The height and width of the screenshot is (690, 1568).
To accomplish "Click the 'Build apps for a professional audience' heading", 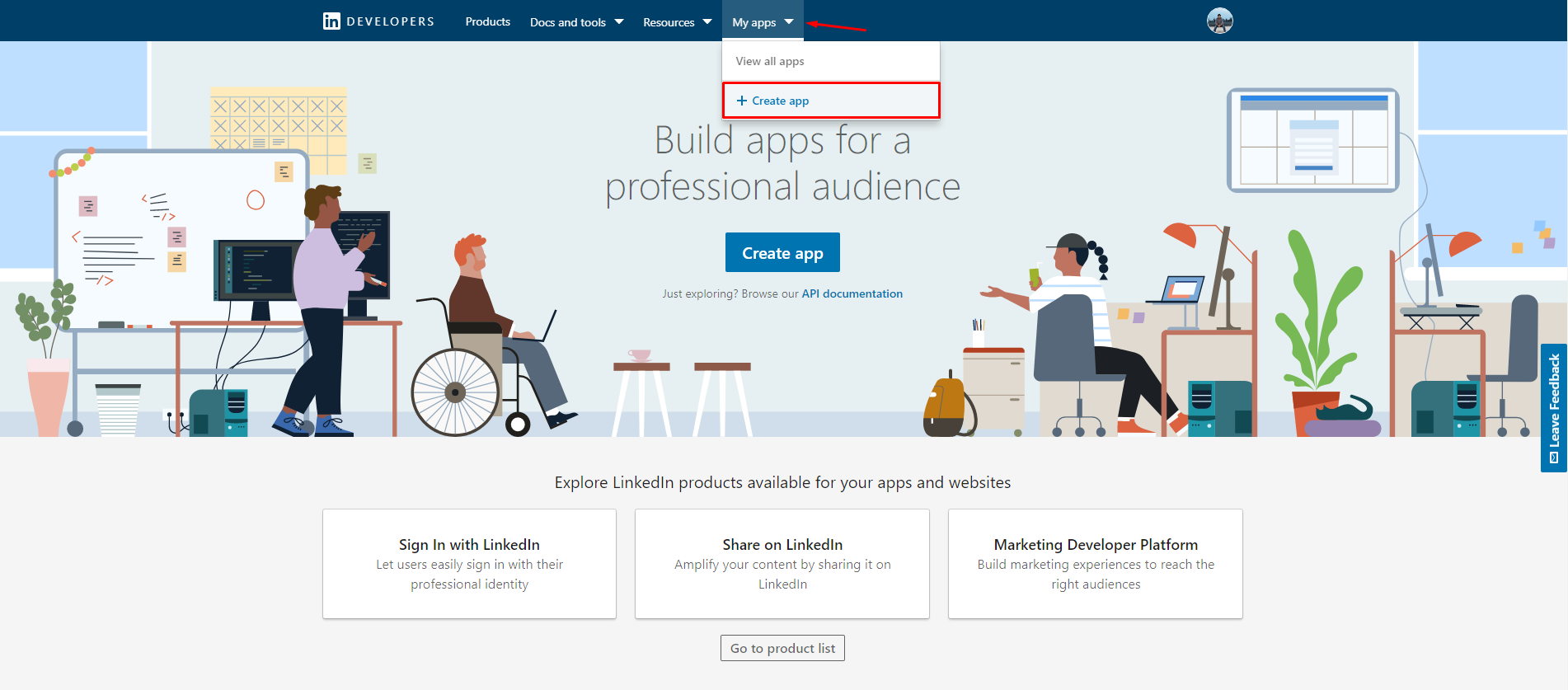I will [x=782, y=163].
